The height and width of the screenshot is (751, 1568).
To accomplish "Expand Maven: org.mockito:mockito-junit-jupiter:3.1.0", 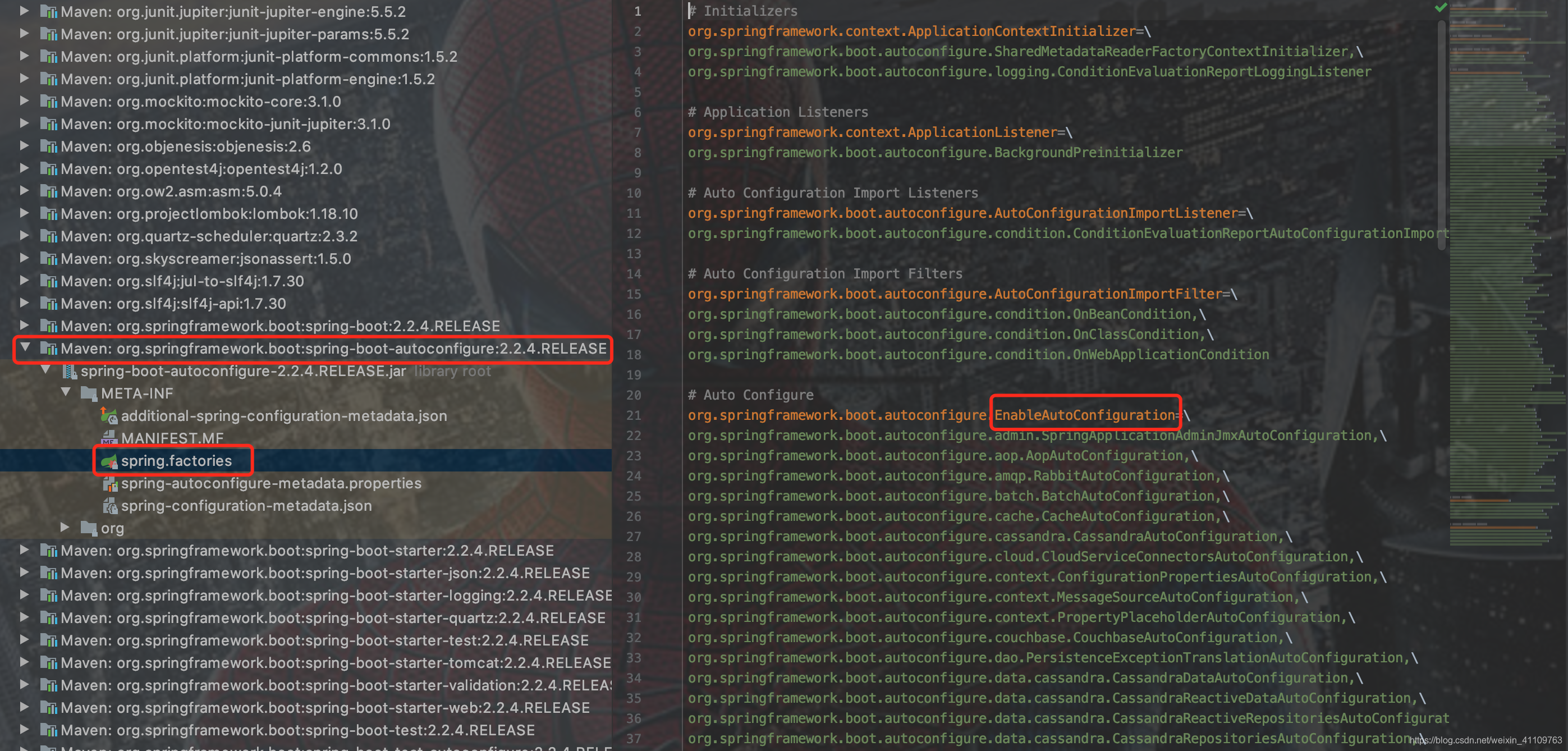I will (x=24, y=123).
